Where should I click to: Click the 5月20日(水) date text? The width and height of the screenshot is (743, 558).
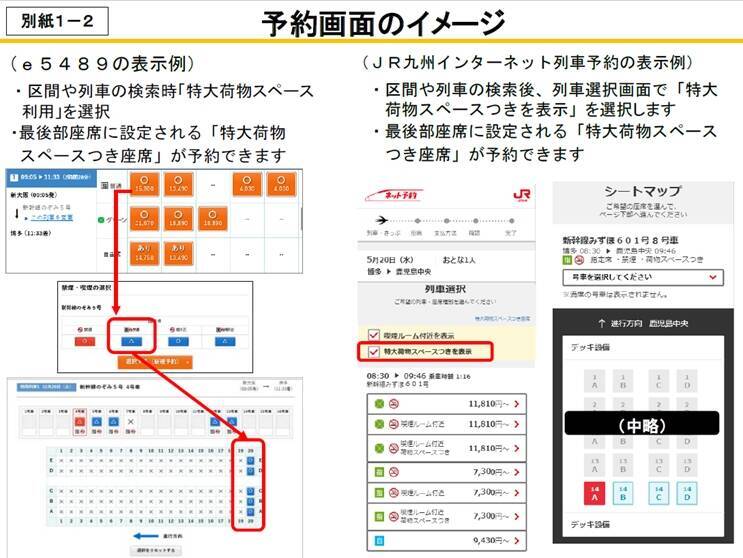click(x=390, y=260)
